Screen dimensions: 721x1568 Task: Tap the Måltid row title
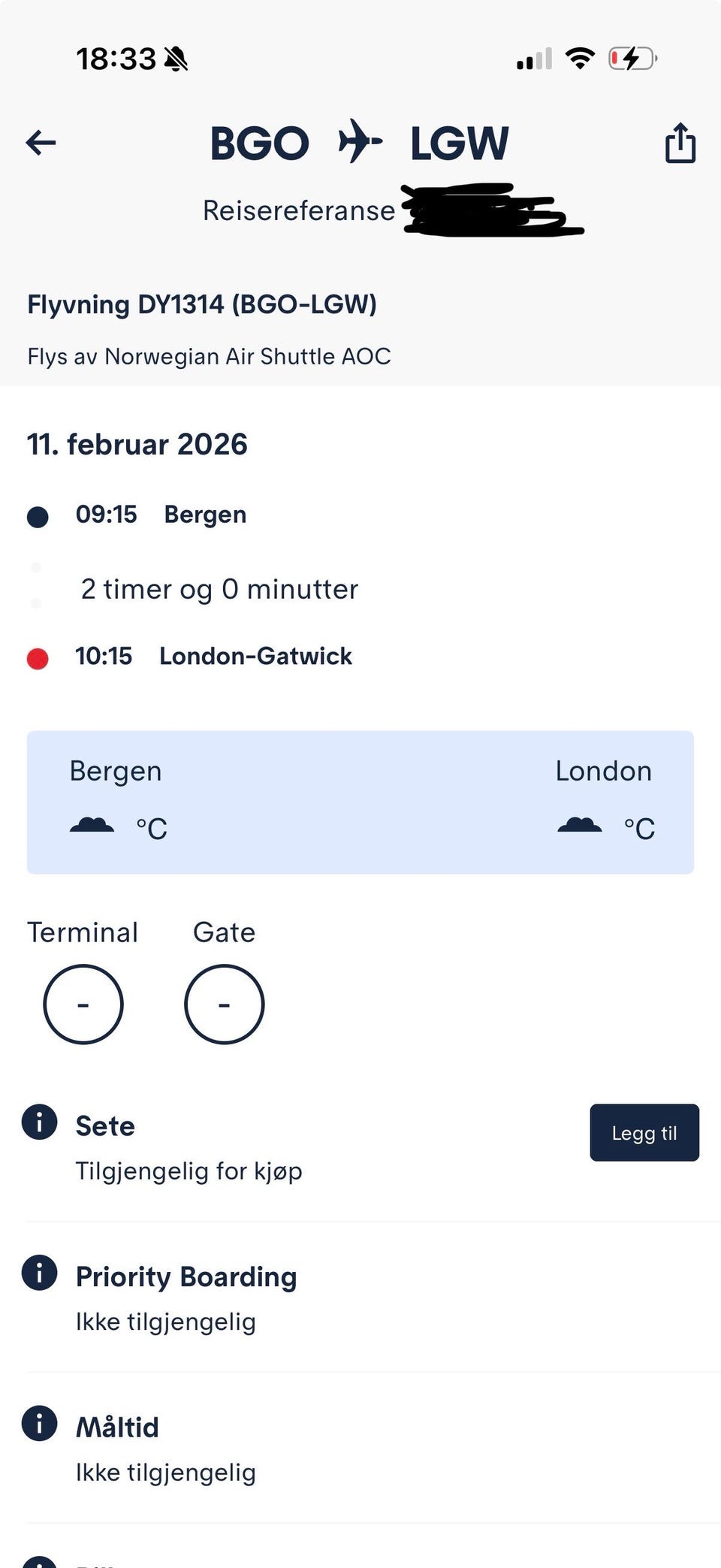(117, 1428)
